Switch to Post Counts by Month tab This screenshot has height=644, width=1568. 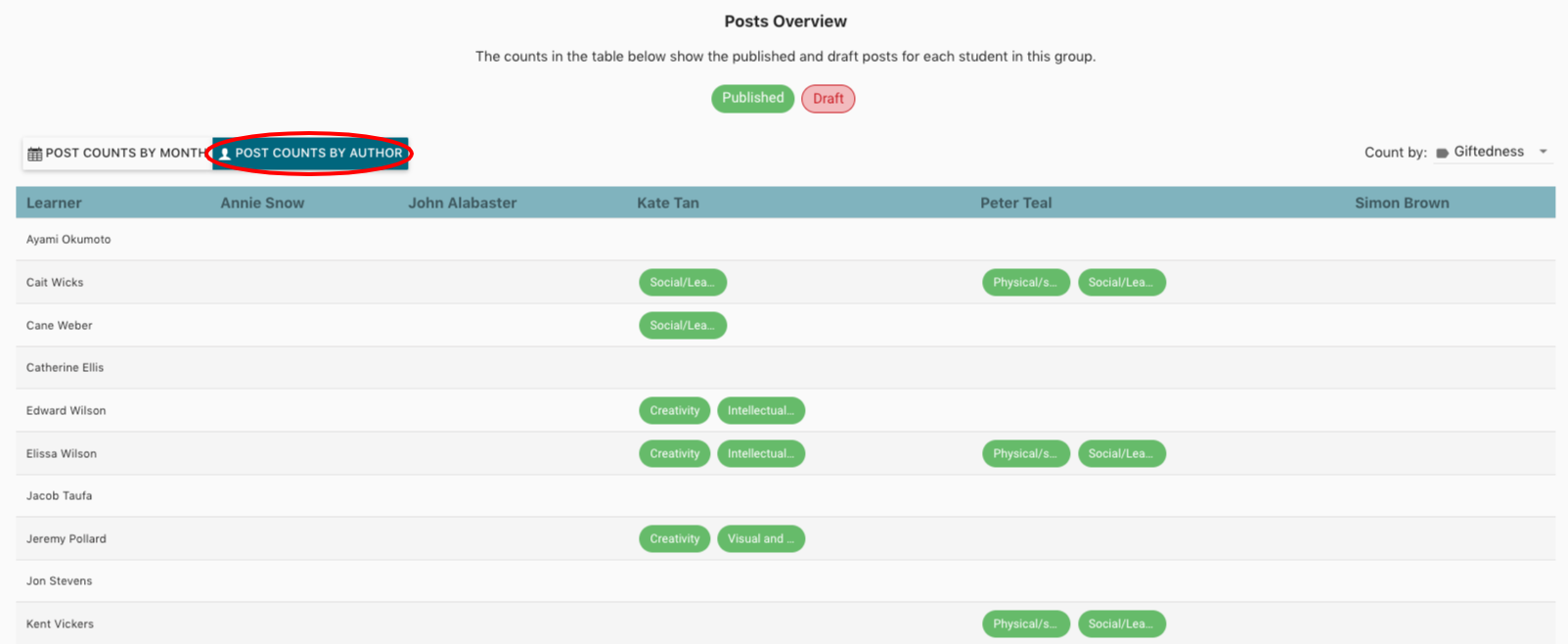pos(117,154)
